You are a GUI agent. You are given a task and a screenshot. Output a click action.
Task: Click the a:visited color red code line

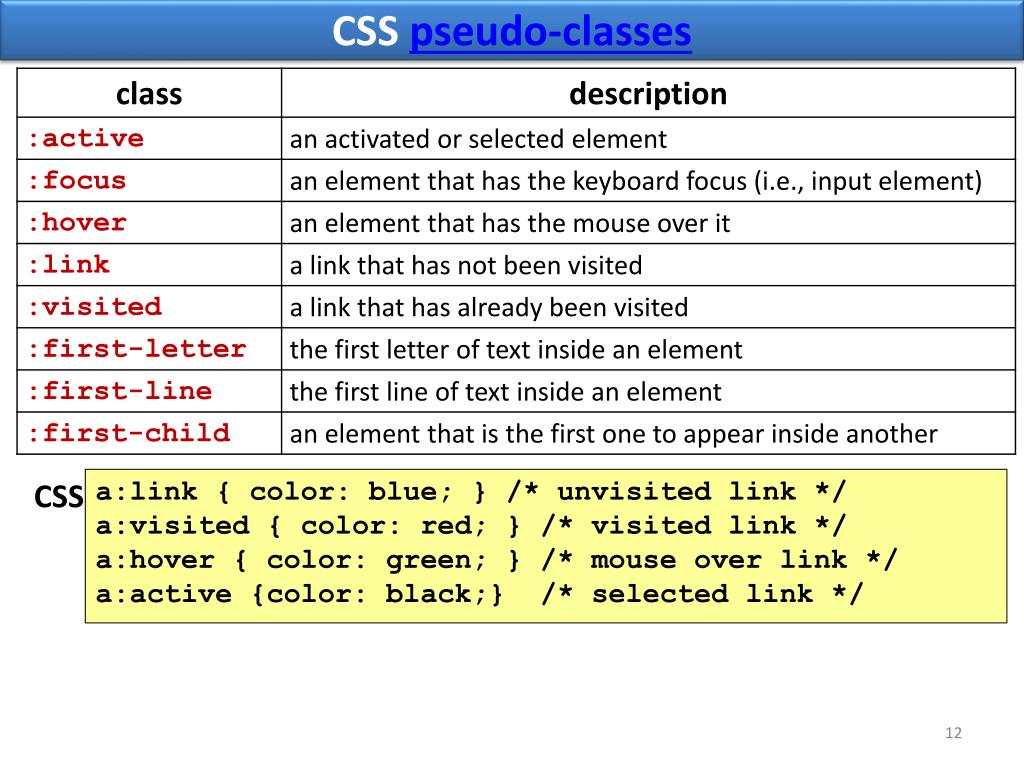tap(471, 525)
